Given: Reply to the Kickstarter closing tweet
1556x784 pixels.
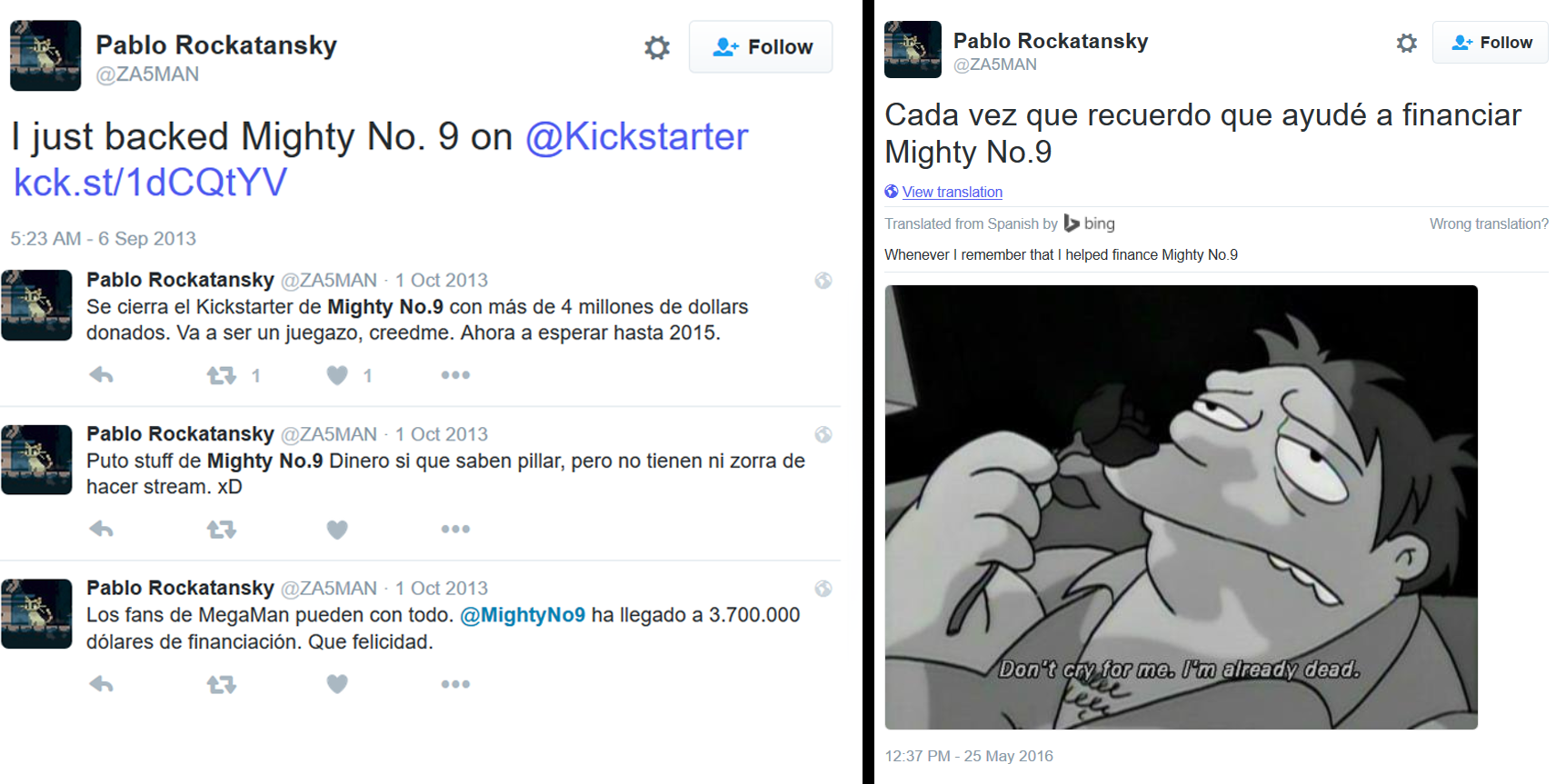Looking at the screenshot, I should 101,374.
